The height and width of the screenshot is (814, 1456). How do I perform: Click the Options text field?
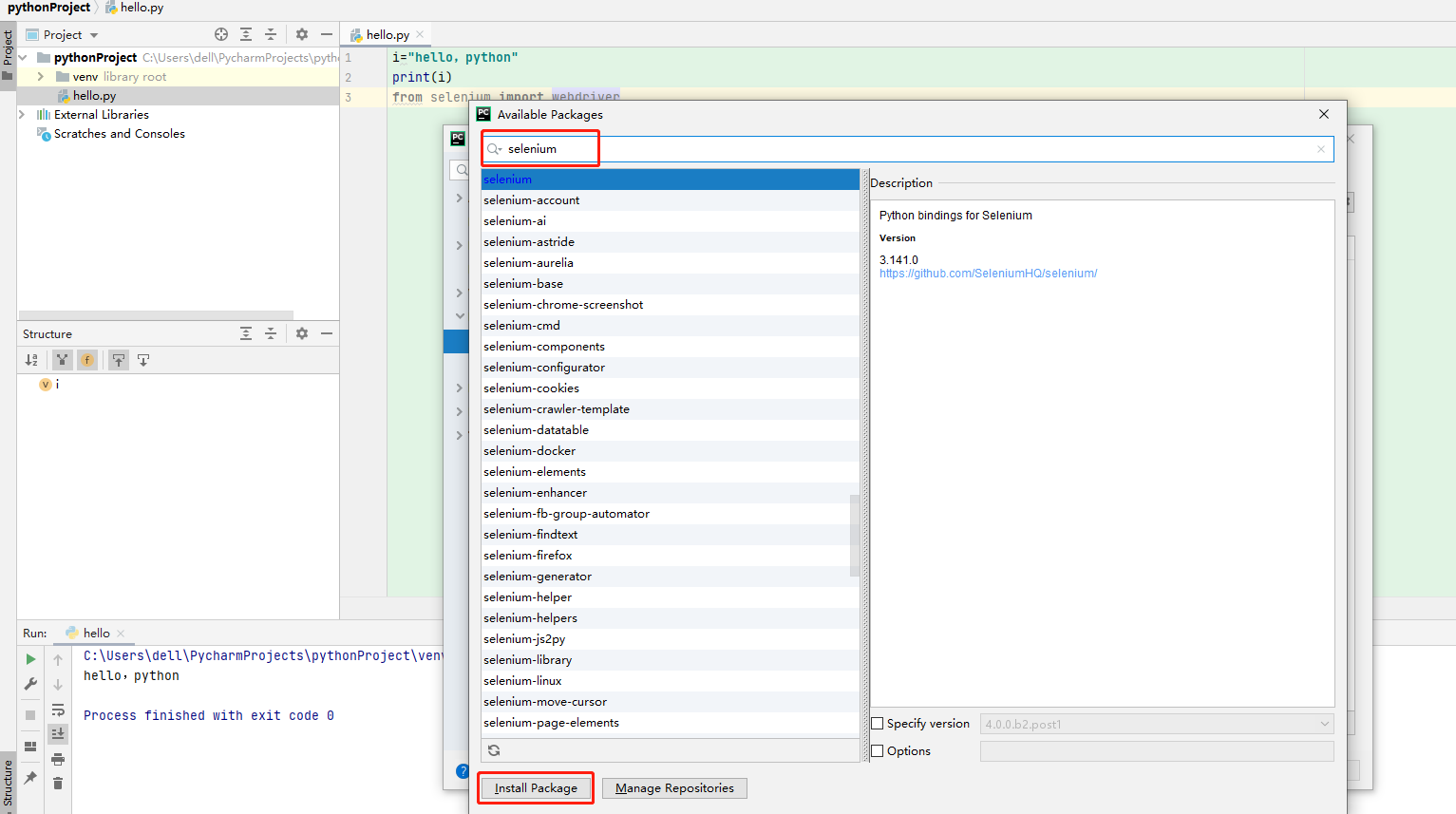(x=1157, y=751)
